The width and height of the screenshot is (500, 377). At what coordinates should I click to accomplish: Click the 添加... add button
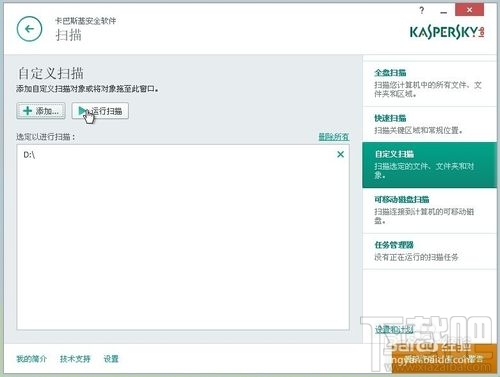coord(41,111)
